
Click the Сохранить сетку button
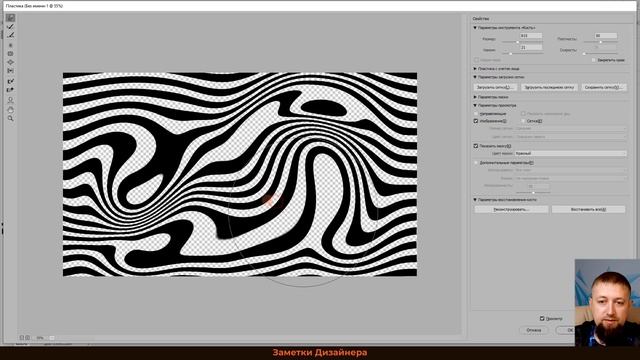tap(604, 87)
